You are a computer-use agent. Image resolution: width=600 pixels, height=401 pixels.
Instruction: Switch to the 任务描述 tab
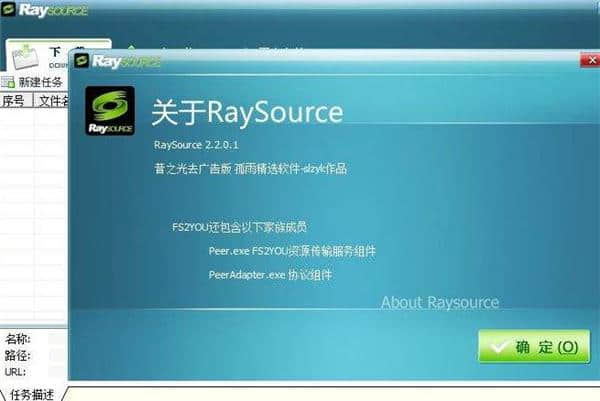pos(32,394)
